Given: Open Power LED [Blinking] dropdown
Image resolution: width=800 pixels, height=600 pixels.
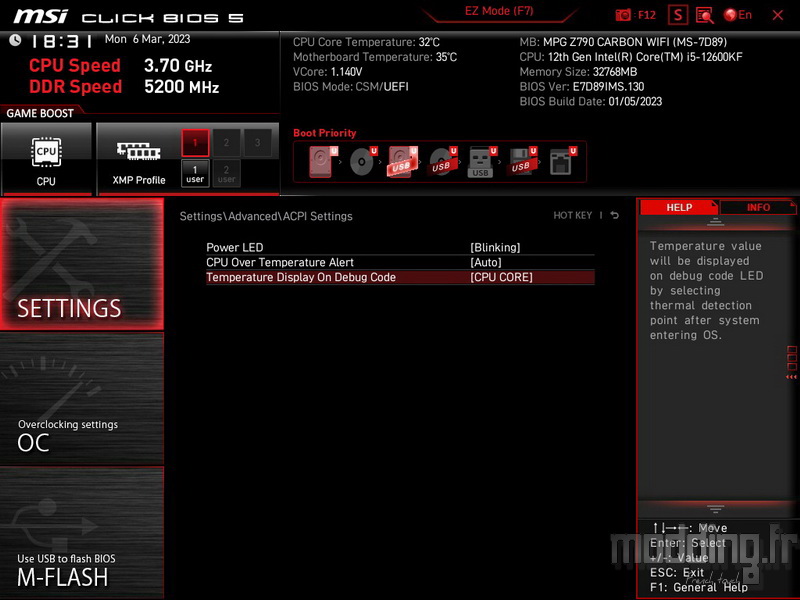Looking at the screenshot, I should coord(495,247).
